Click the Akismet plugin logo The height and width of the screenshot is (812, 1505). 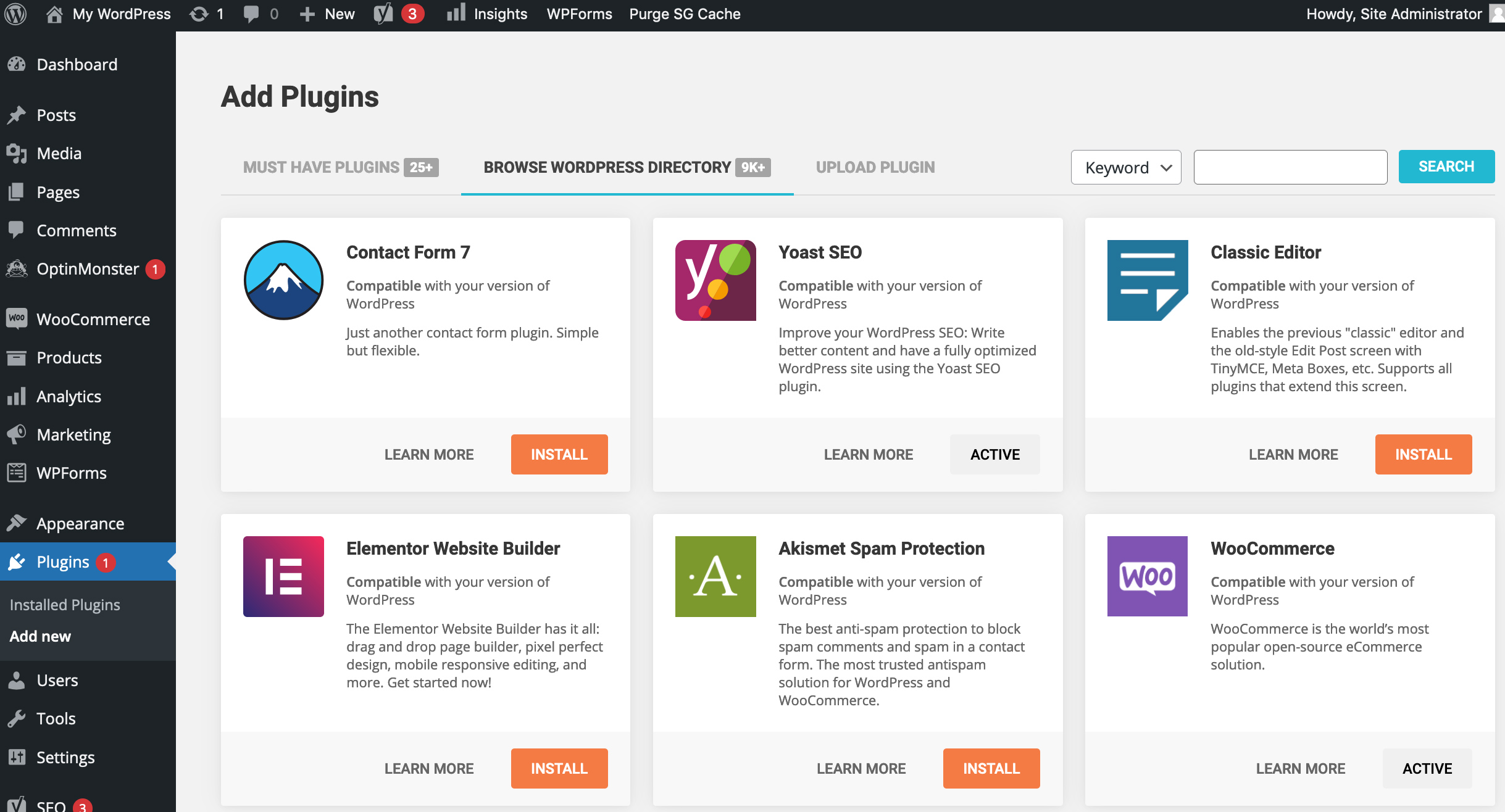(715, 576)
